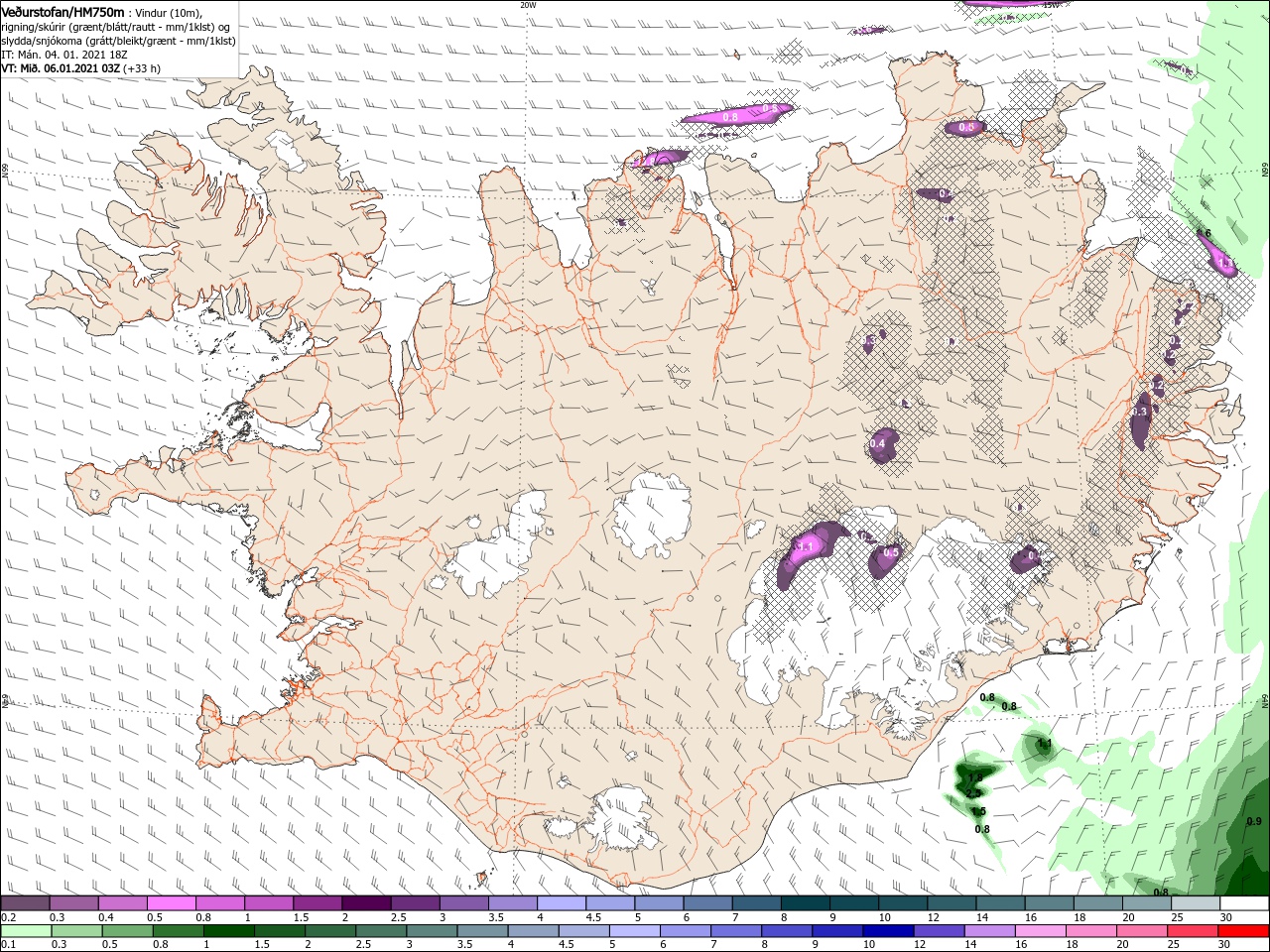Image resolution: width=1270 pixels, height=952 pixels.
Task: Click the '(+33 h)' forecast offset text
Action: click(142, 68)
